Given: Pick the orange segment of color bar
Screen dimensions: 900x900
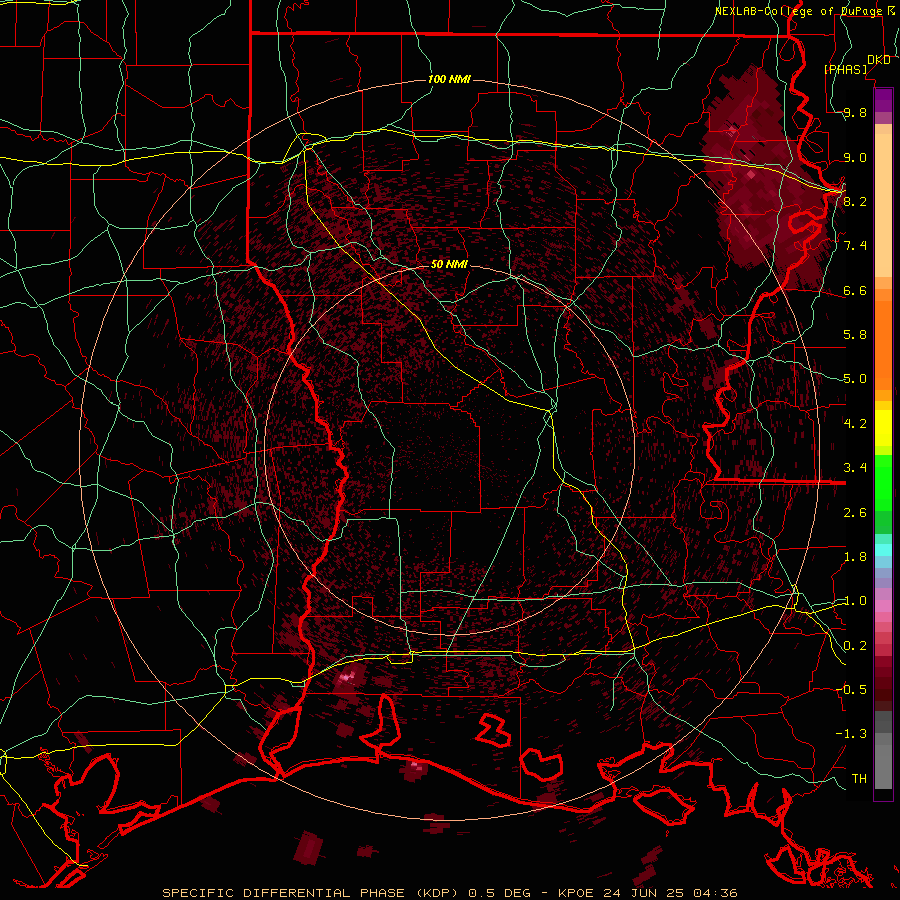Looking at the screenshot, I should (883, 344).
